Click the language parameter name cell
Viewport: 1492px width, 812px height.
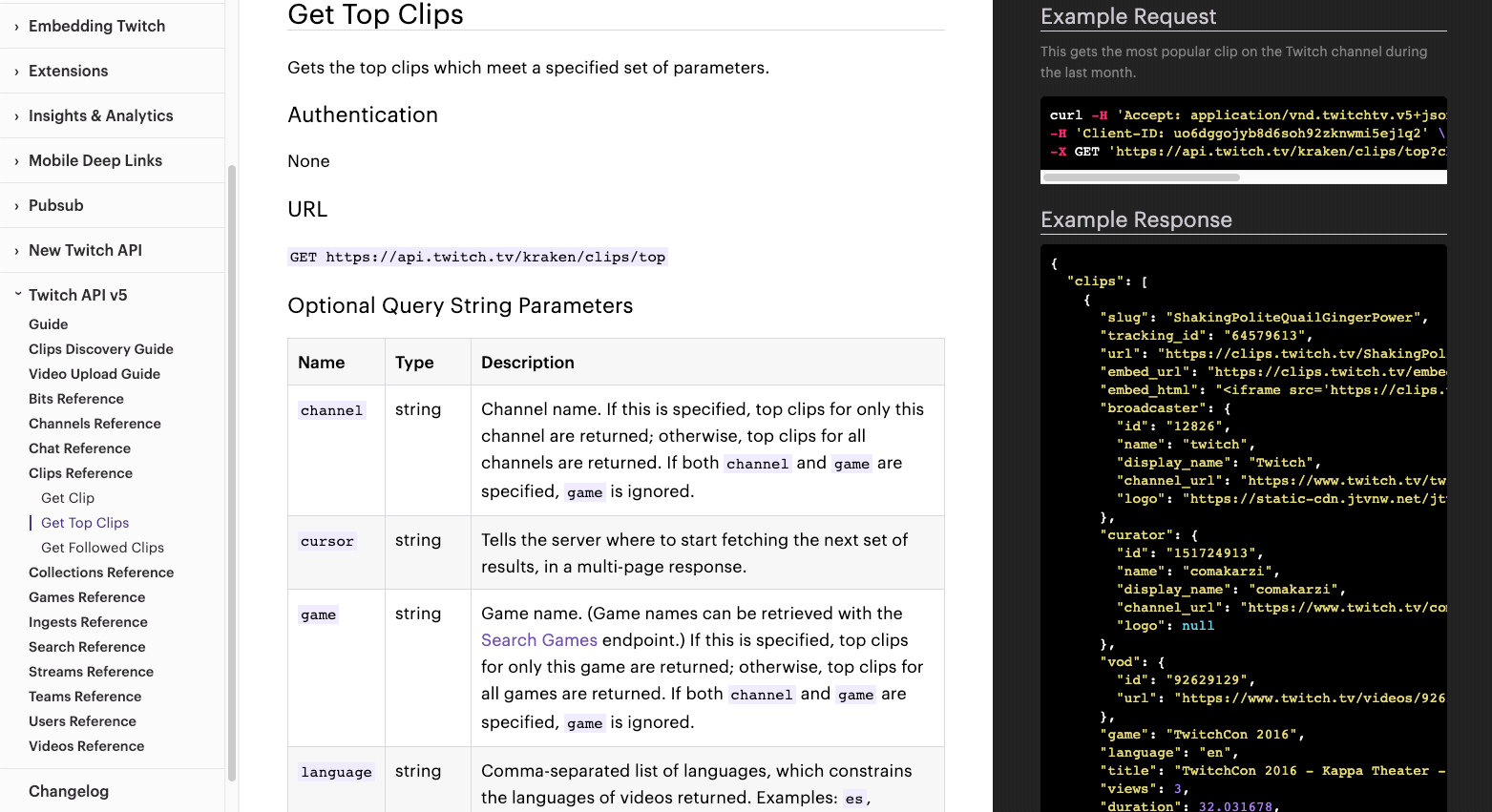tap(336, 780)
